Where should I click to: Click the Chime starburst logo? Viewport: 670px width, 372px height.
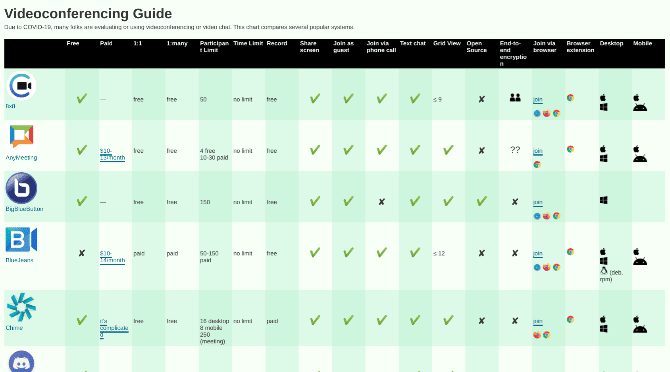(x=21, y=307)
